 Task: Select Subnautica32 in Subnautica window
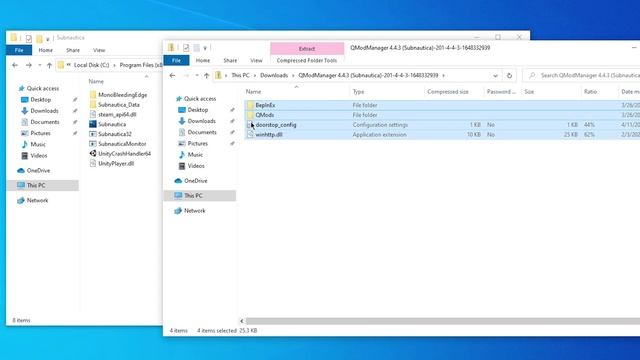point(115,134)
